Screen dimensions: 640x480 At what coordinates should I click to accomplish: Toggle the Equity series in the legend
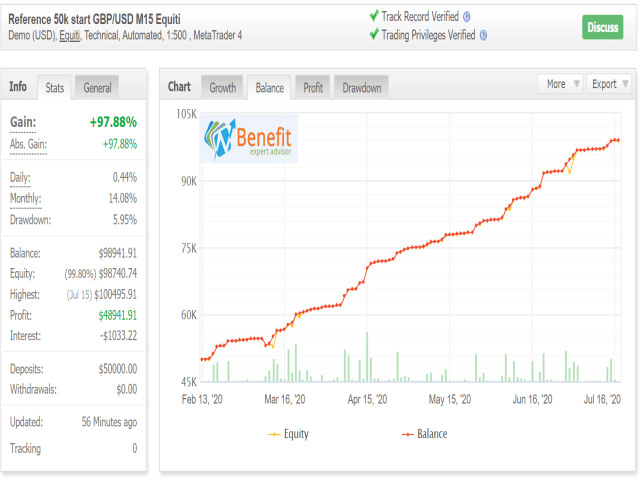(x=289, y=434)
